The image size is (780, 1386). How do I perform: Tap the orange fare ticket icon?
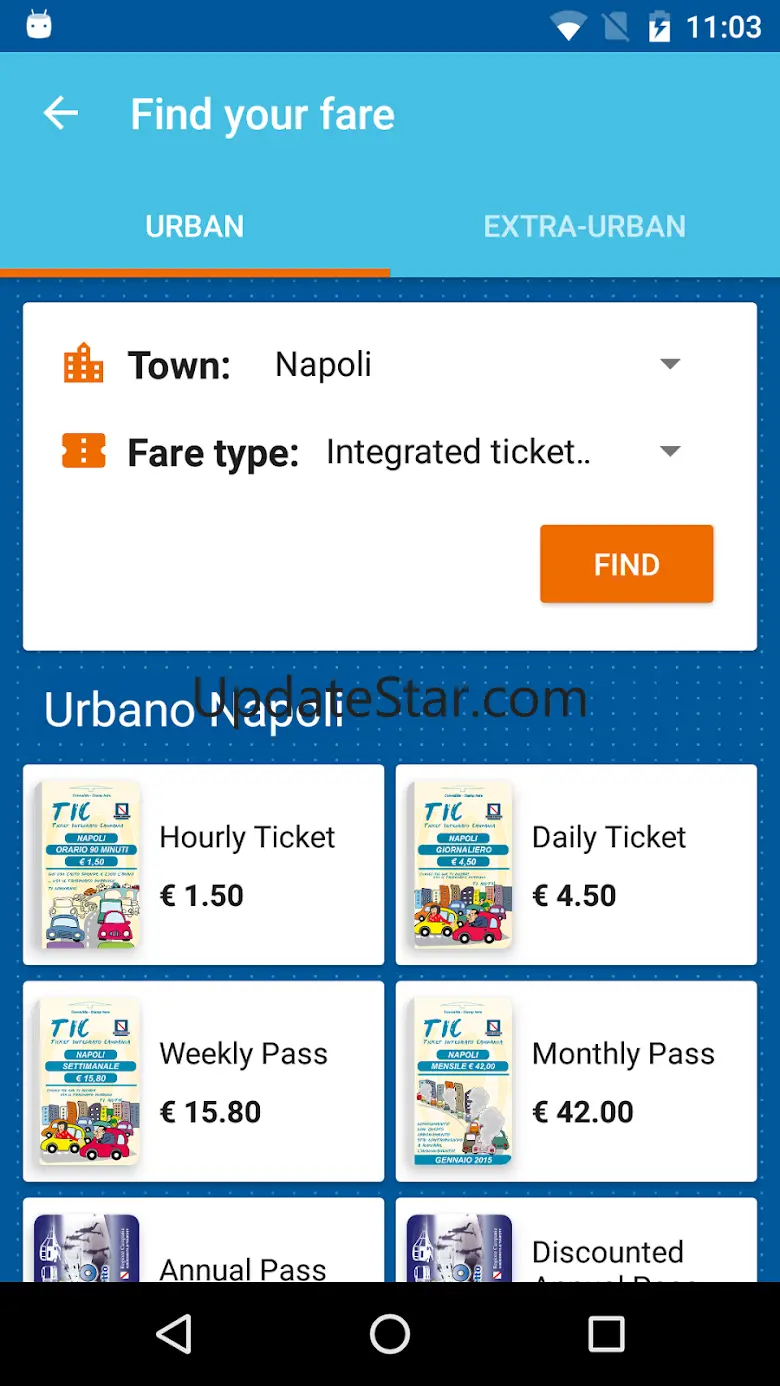[83, 451]
